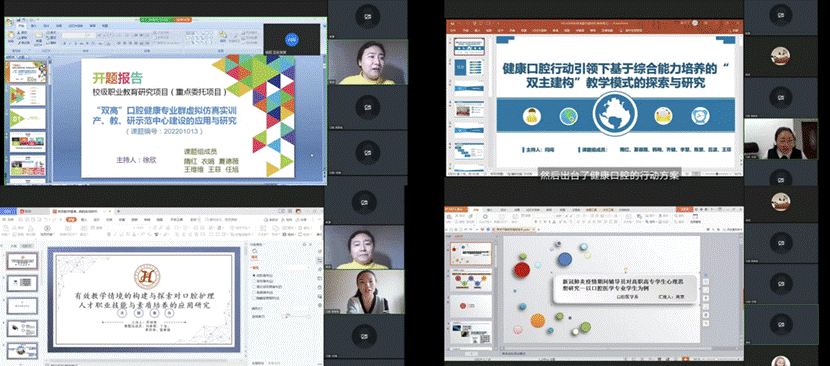Select the 图片或纹理填充 radio option in the WPS properties panel
The width and height of the screenshot is (830, 366).
point(267,287)
